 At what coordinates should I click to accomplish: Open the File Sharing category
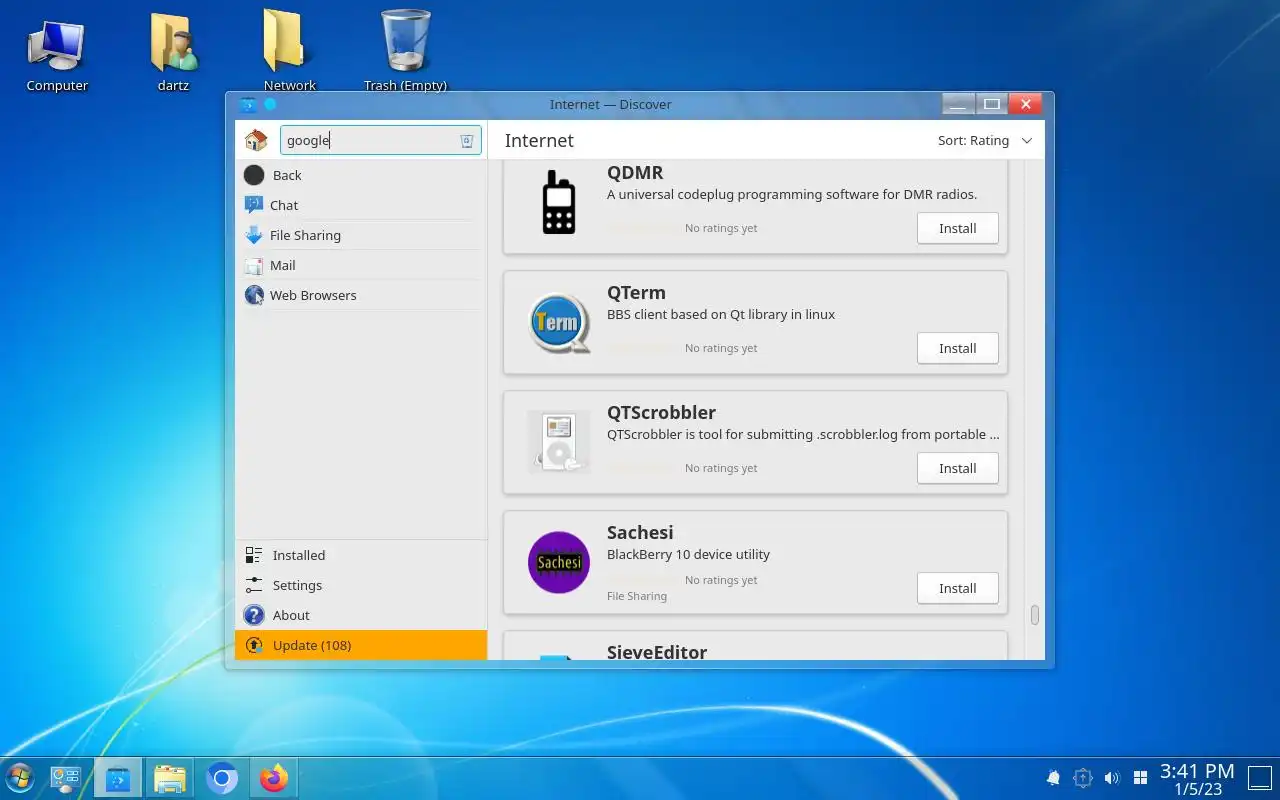coord(361,235)
